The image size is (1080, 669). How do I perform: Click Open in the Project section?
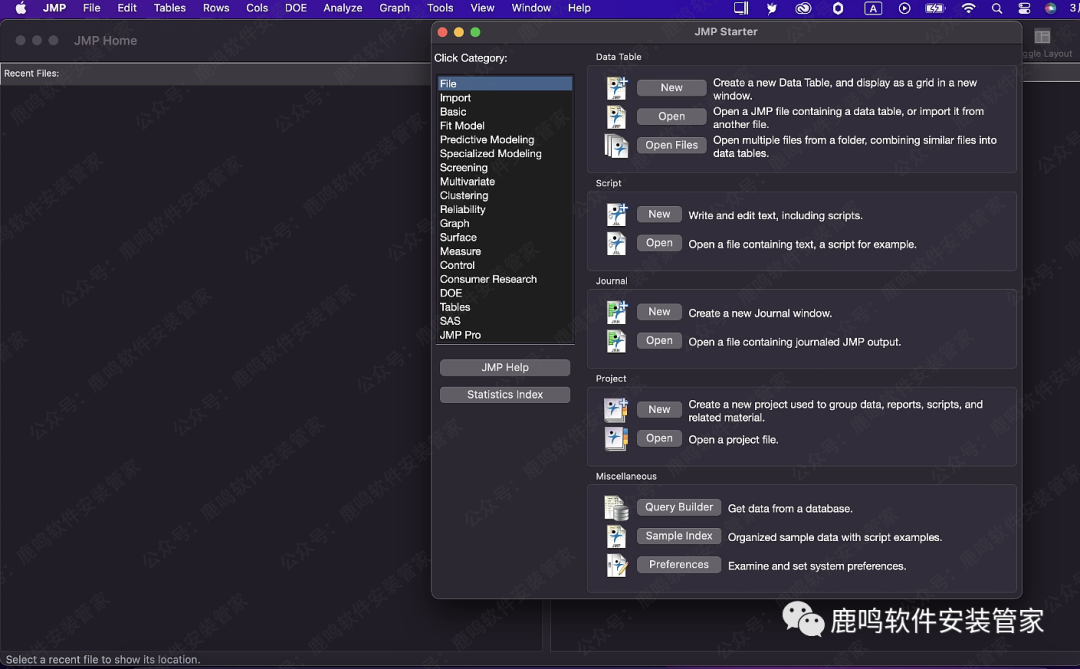click(659, 439)
